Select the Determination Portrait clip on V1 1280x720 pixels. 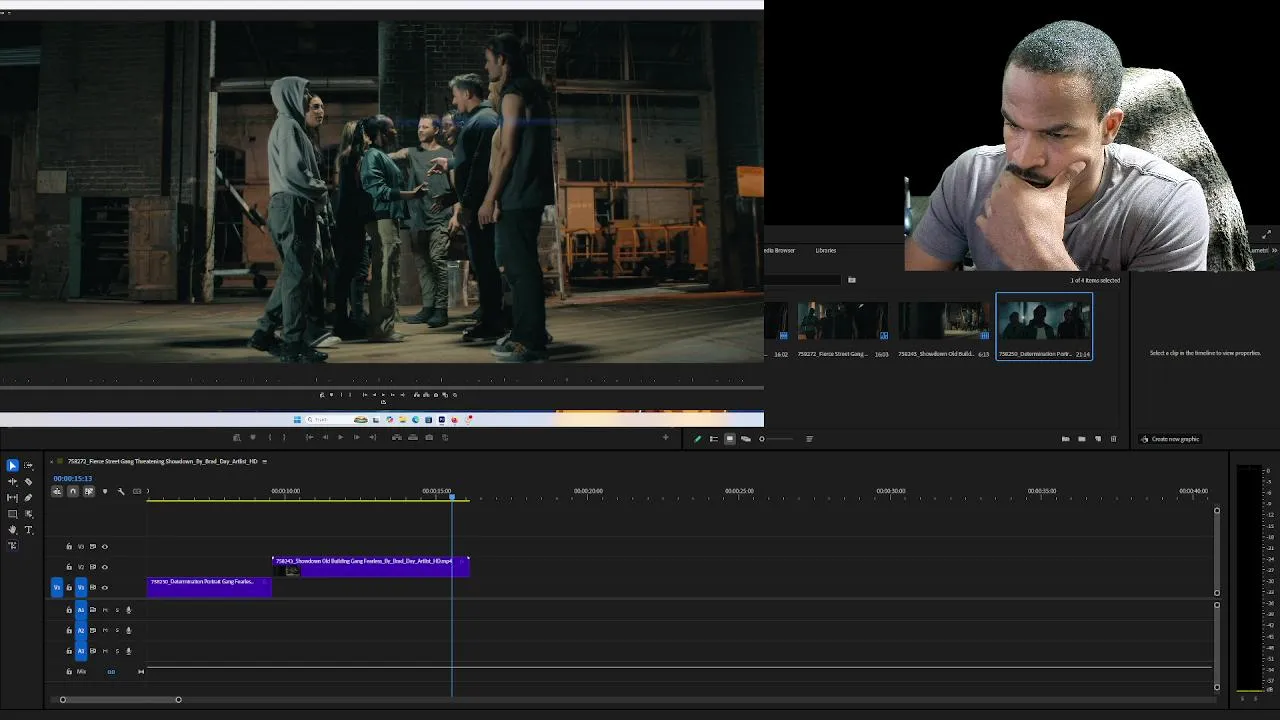[209, 587]
